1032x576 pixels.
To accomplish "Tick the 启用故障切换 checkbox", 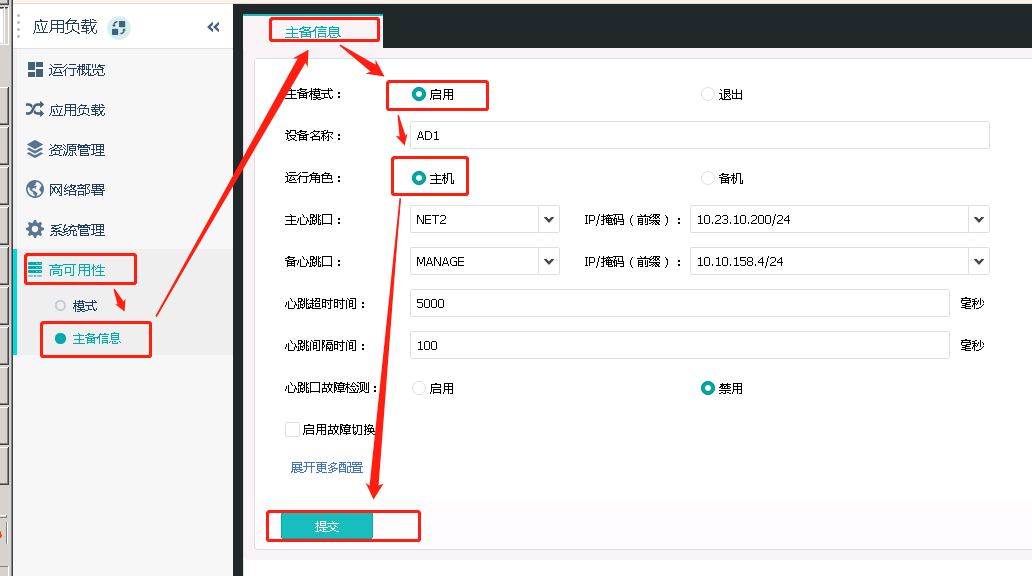I will 292,429.
